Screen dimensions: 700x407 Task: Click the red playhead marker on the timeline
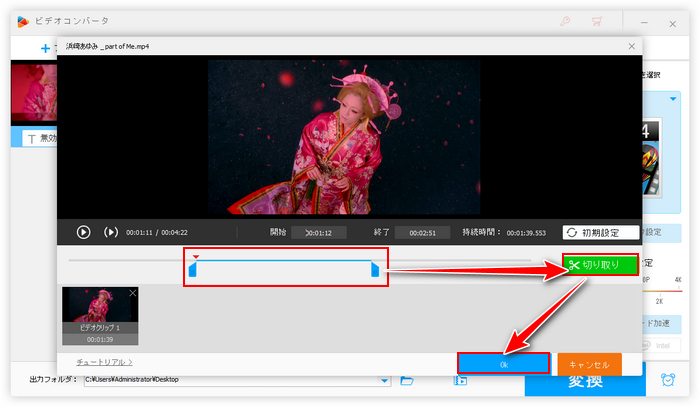pyautogui.click(x=196, y=257)
